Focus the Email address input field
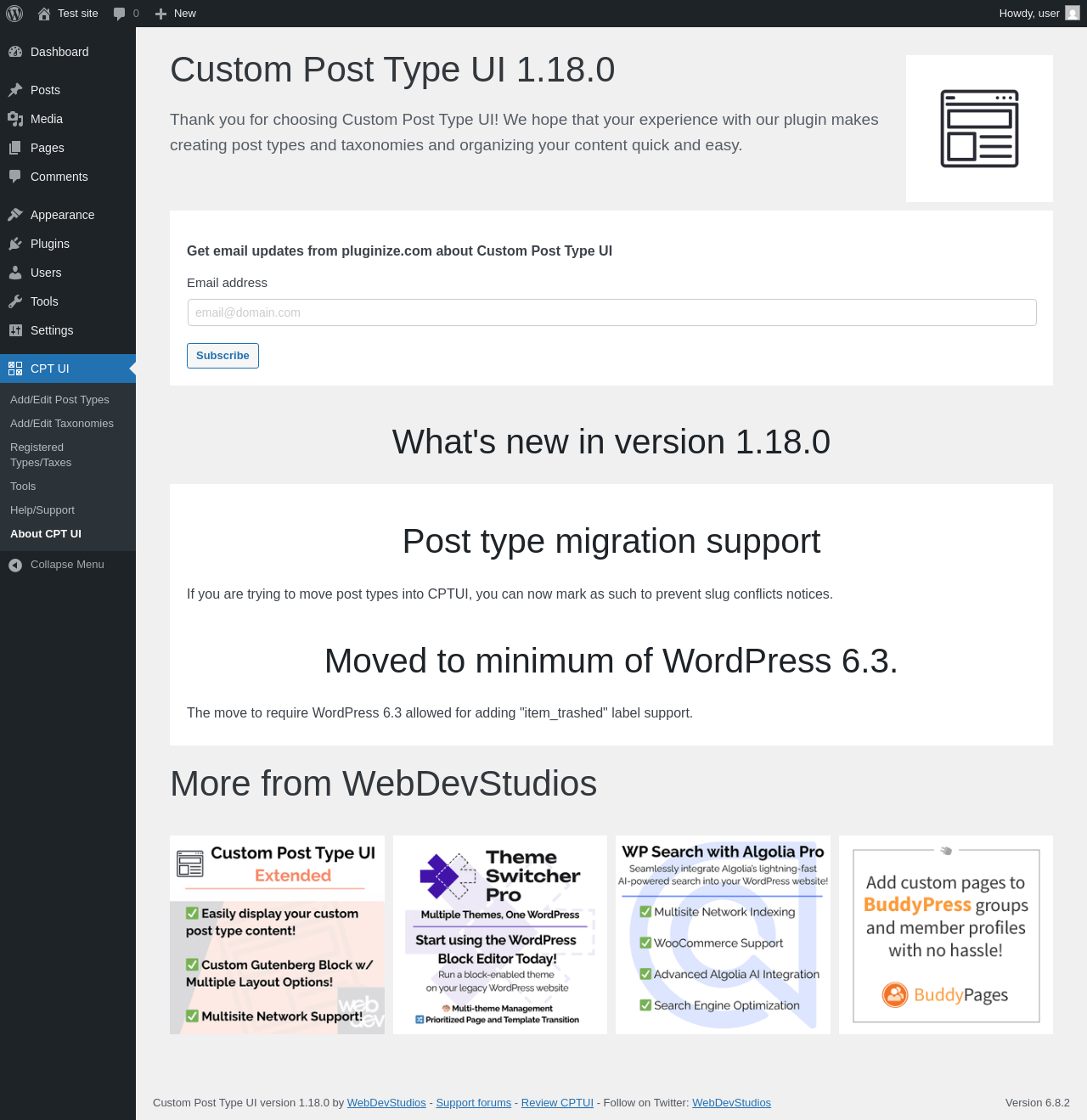1087x1120 pixels. (611, 312)
